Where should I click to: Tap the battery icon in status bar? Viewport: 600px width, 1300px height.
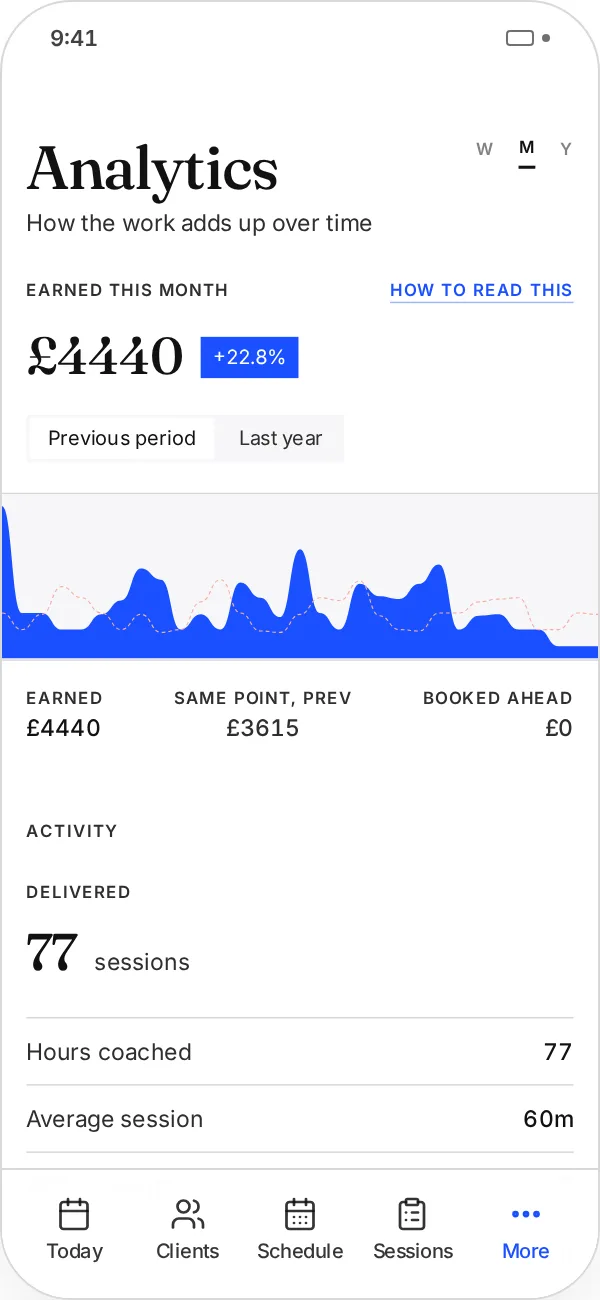point(520,39)
